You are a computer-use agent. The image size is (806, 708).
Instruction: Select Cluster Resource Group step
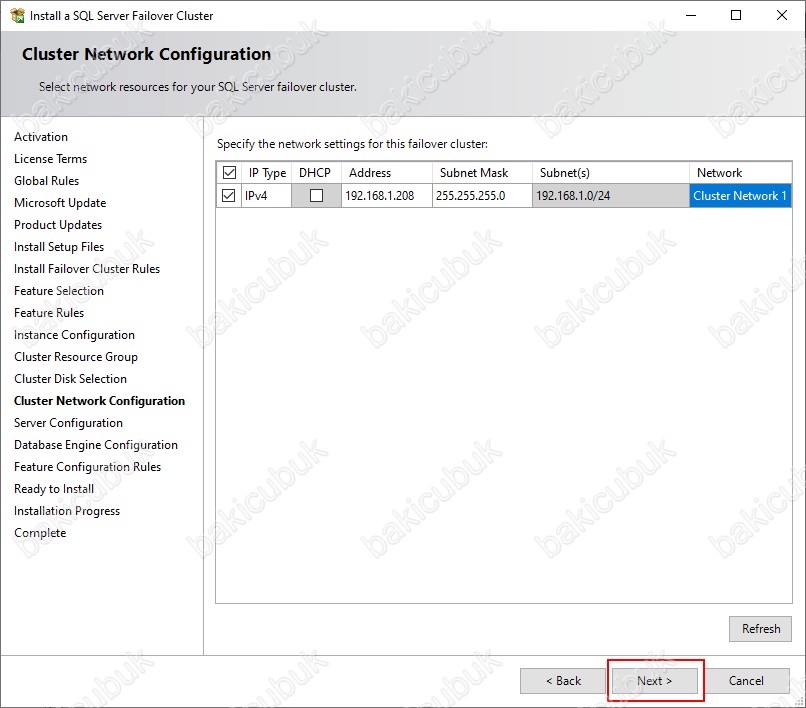tap(76, 357)
